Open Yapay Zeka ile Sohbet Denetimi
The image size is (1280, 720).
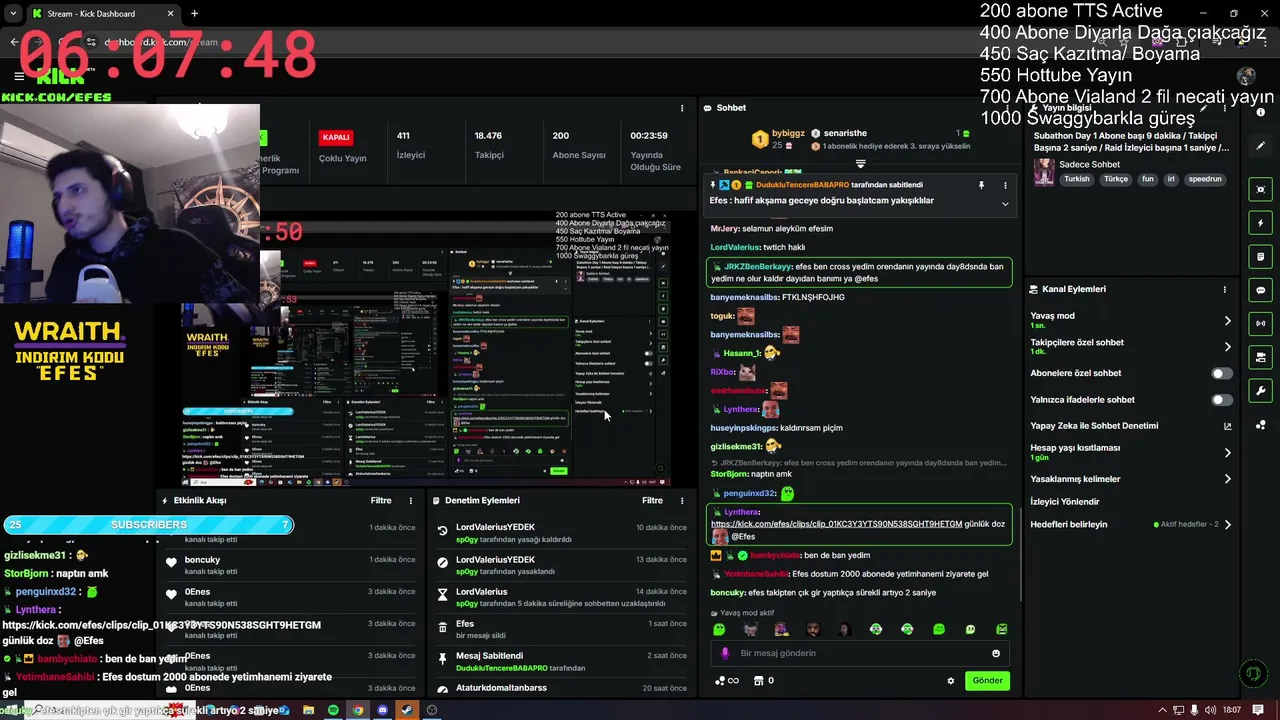click(1094, 426)
